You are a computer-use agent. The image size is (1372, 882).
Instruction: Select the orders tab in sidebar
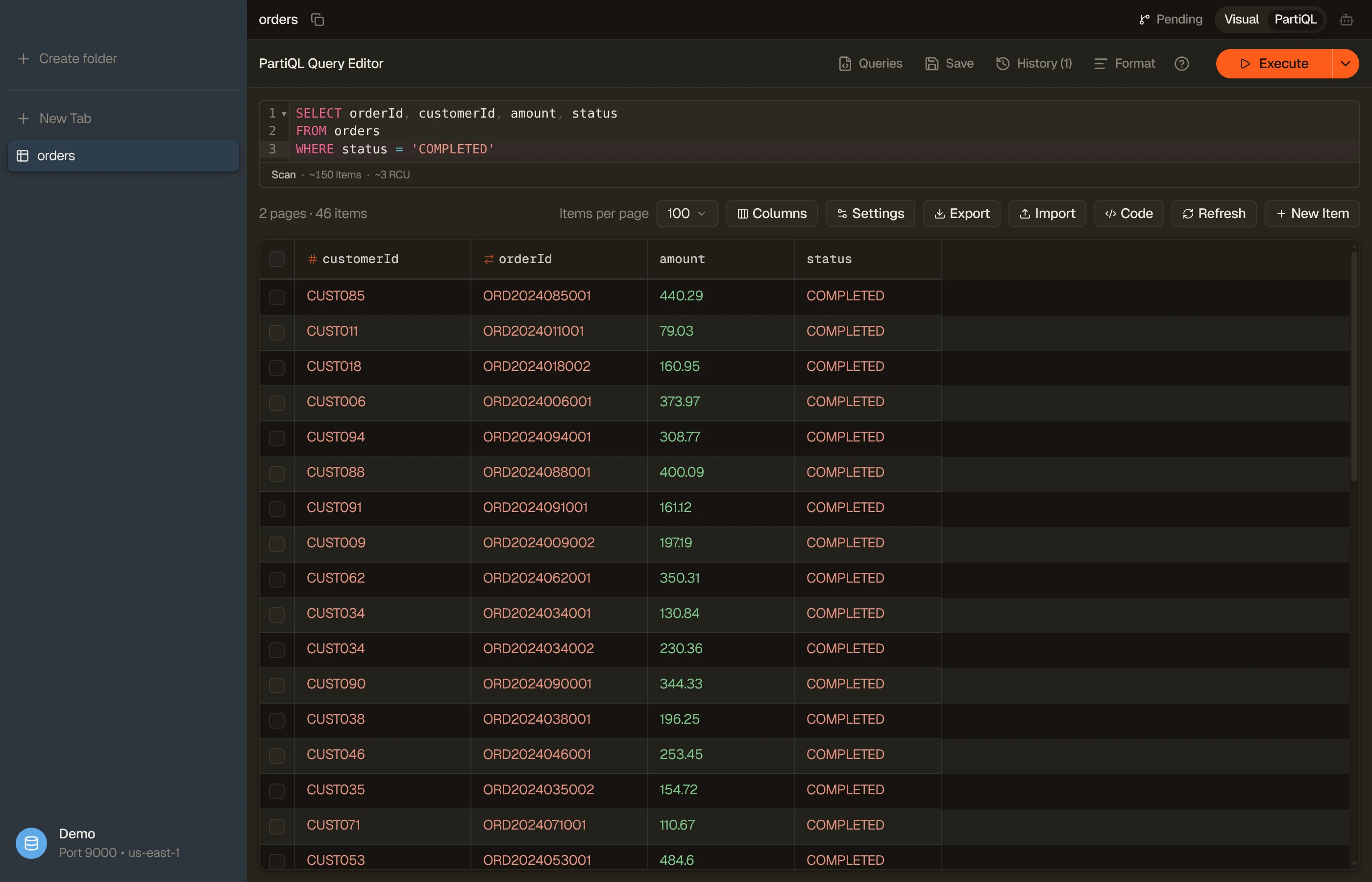click(x=123, y=156)
